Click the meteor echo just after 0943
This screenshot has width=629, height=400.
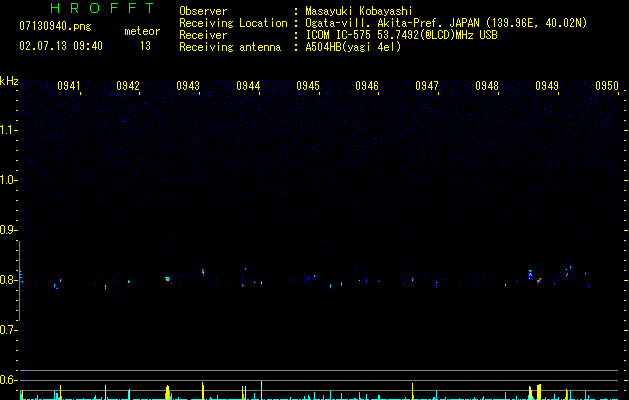coord(203,272)
